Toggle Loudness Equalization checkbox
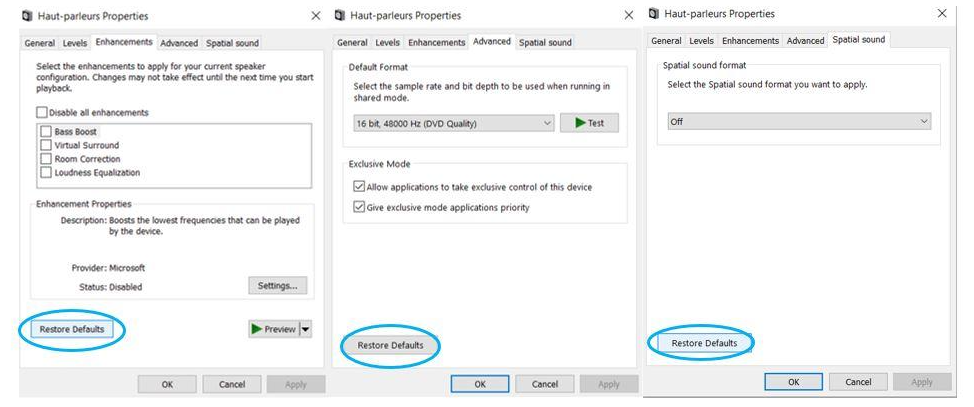This screenshot has width=974, height=407. (46, 172)
